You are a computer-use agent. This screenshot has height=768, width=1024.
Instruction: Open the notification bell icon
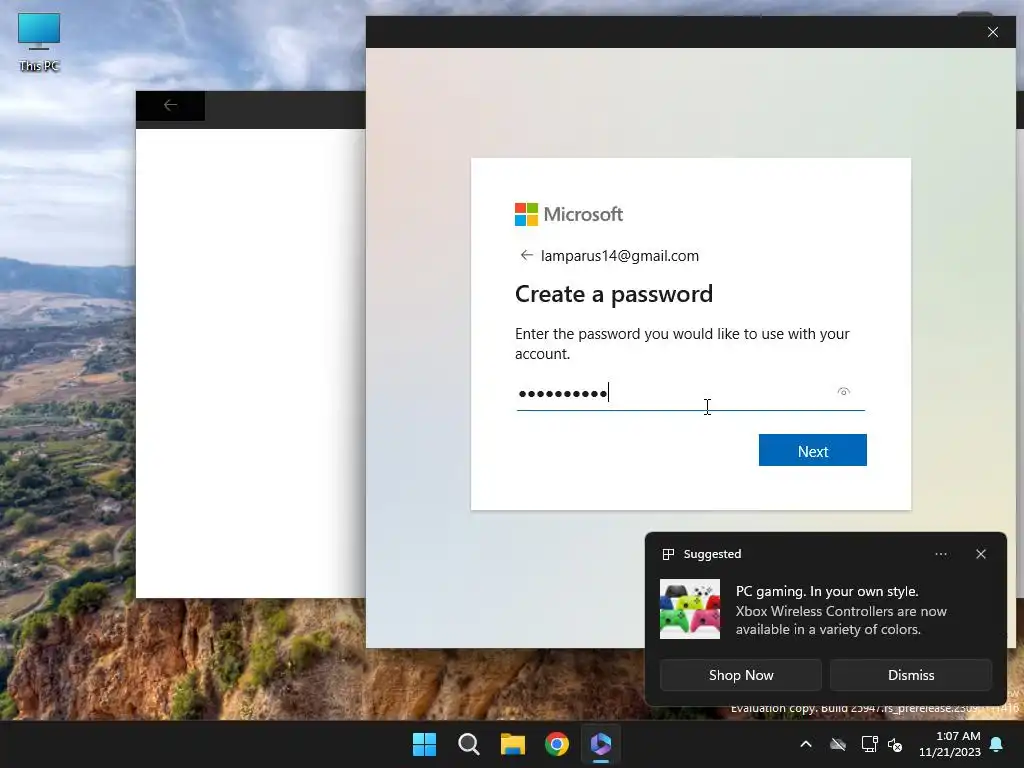pos(997,744)
